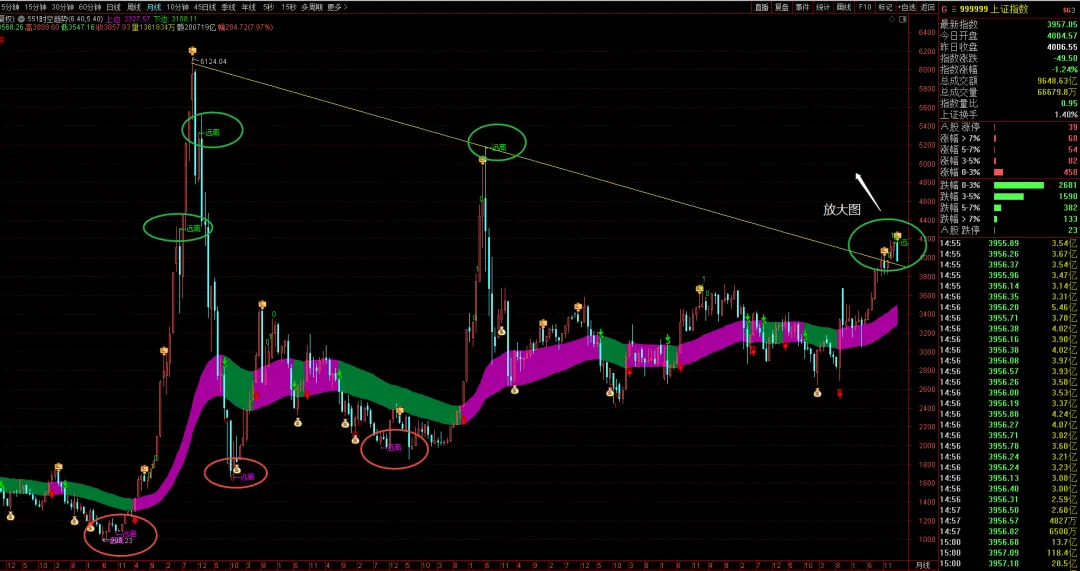The height and width of the screenshot is (571, 1080).
Task: Click the tick row 3956.68 13.7亿
Action: [x=1009, y=542]
